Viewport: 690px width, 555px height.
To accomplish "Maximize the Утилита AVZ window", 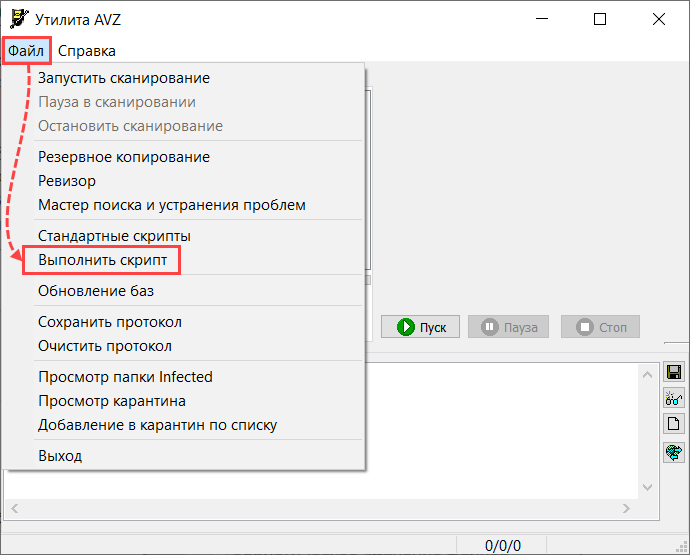I will point(600,19).
